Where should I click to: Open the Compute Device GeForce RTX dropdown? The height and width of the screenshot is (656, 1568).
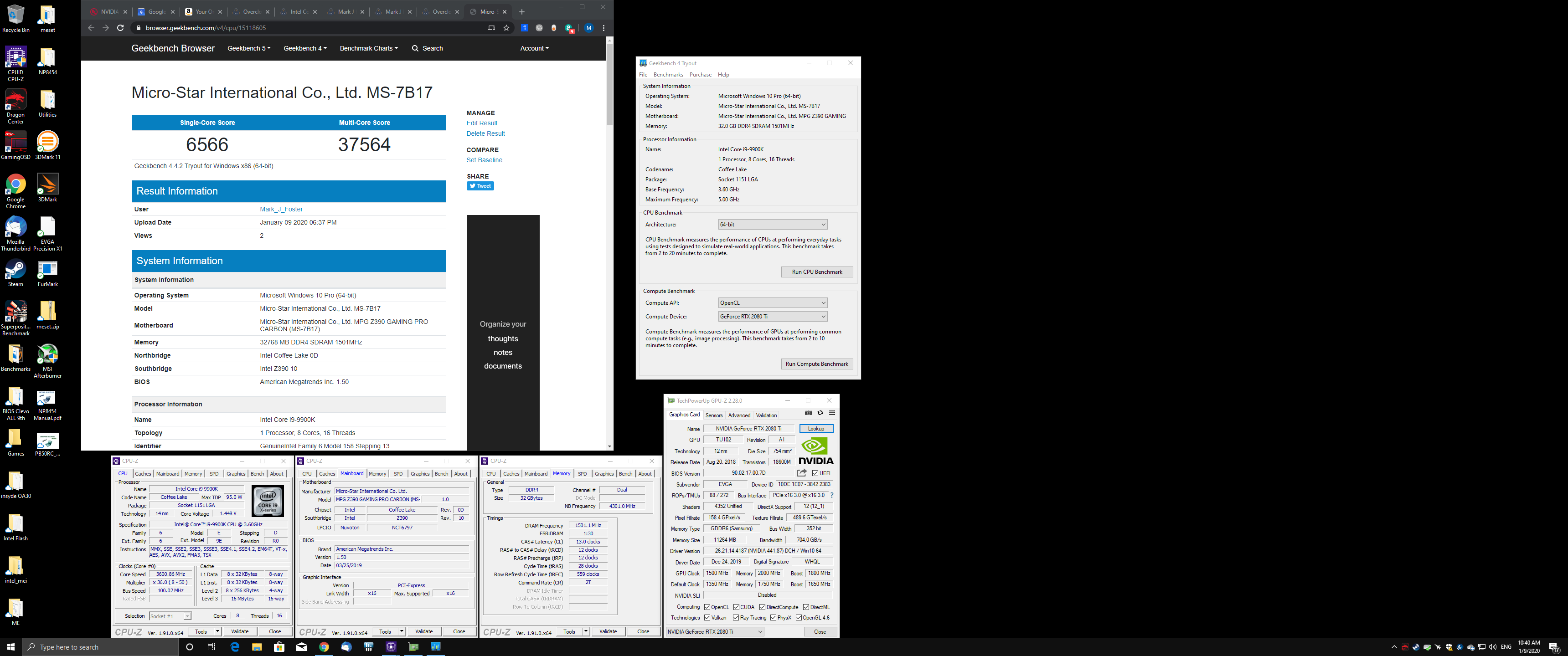[773, 317]
